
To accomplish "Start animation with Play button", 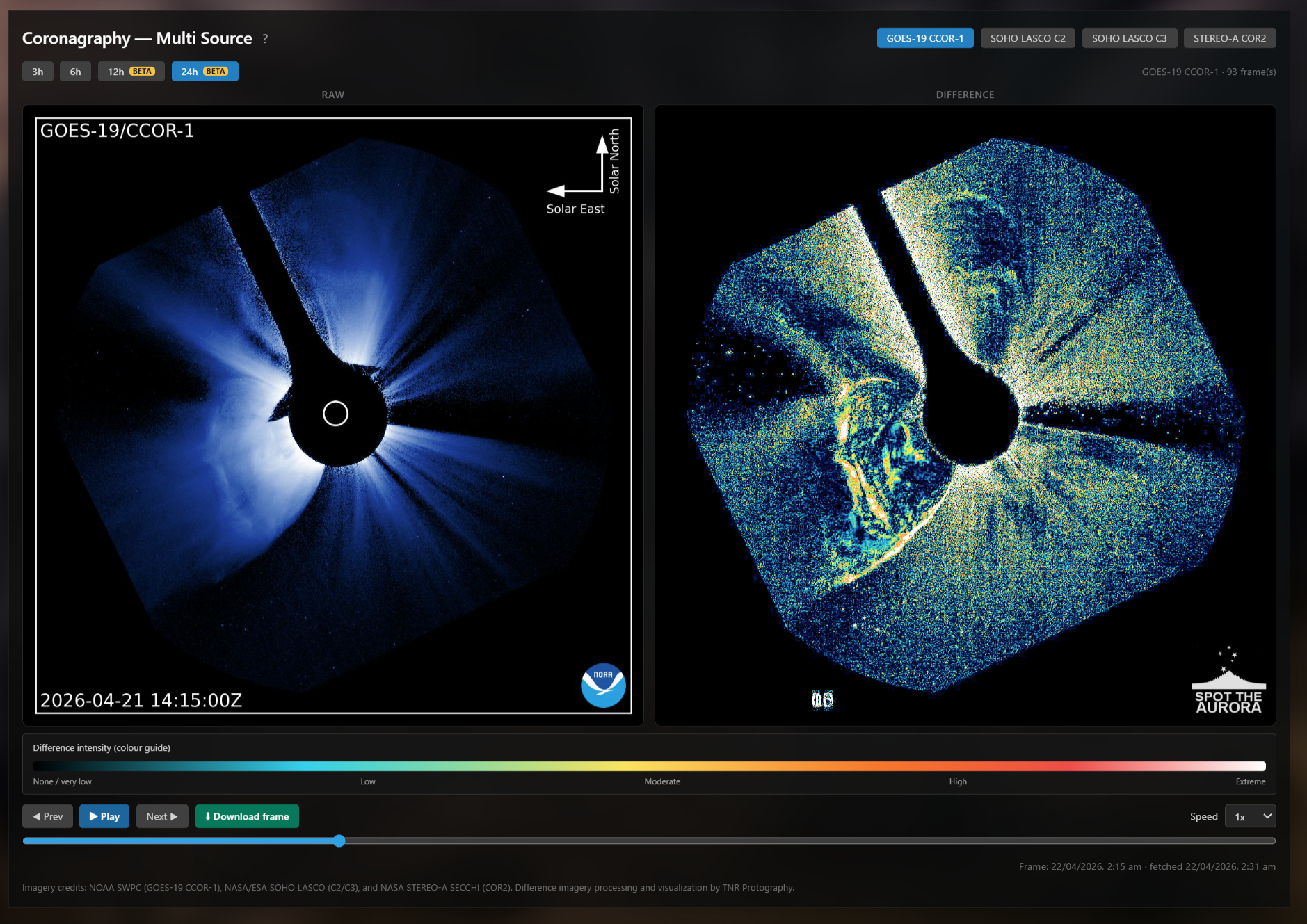I will pos(104,816).
